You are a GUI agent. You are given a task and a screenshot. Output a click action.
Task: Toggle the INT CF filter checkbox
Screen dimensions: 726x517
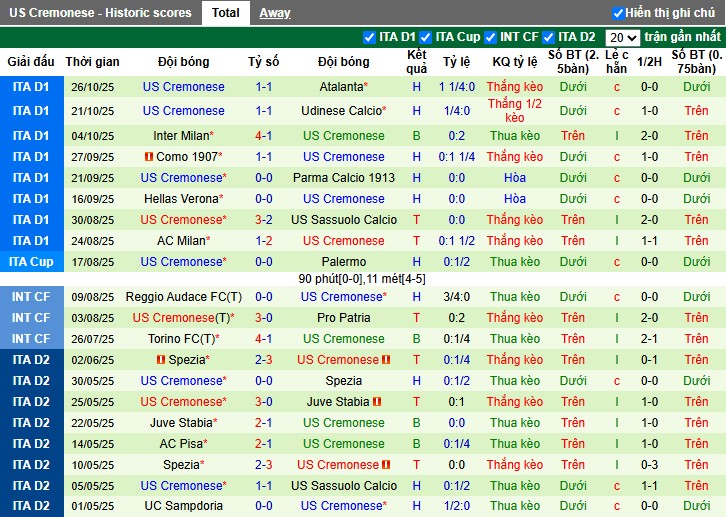pyautogui.click(x=490, y=37)
